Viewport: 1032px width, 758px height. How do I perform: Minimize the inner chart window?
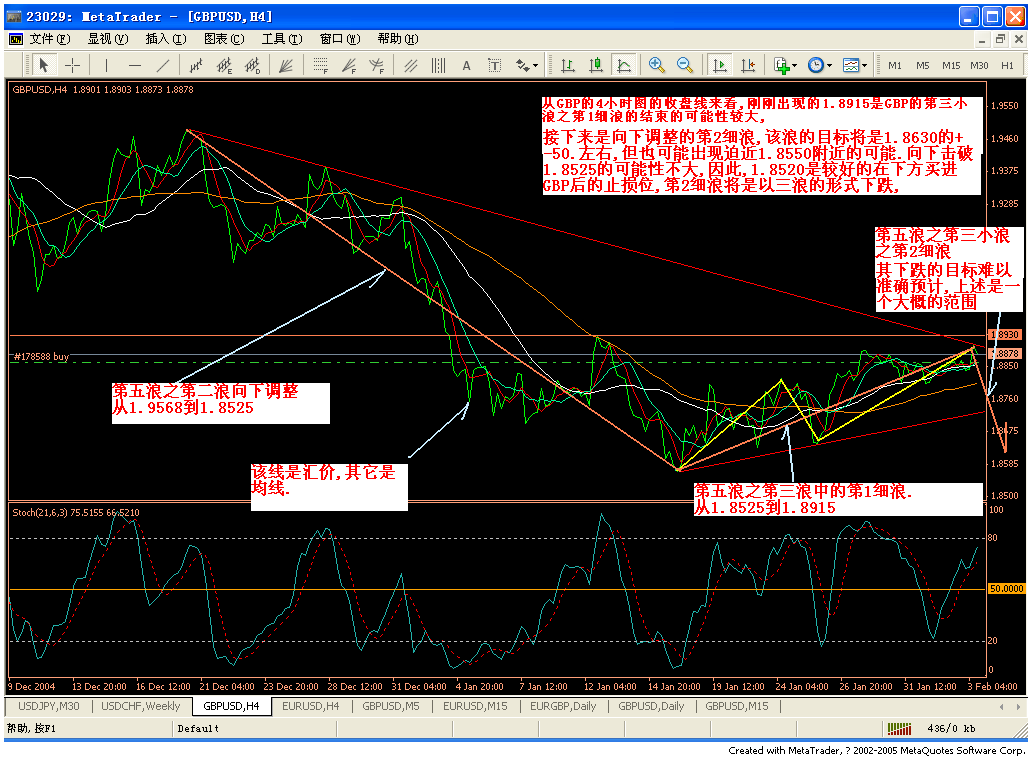pos(982,39)
